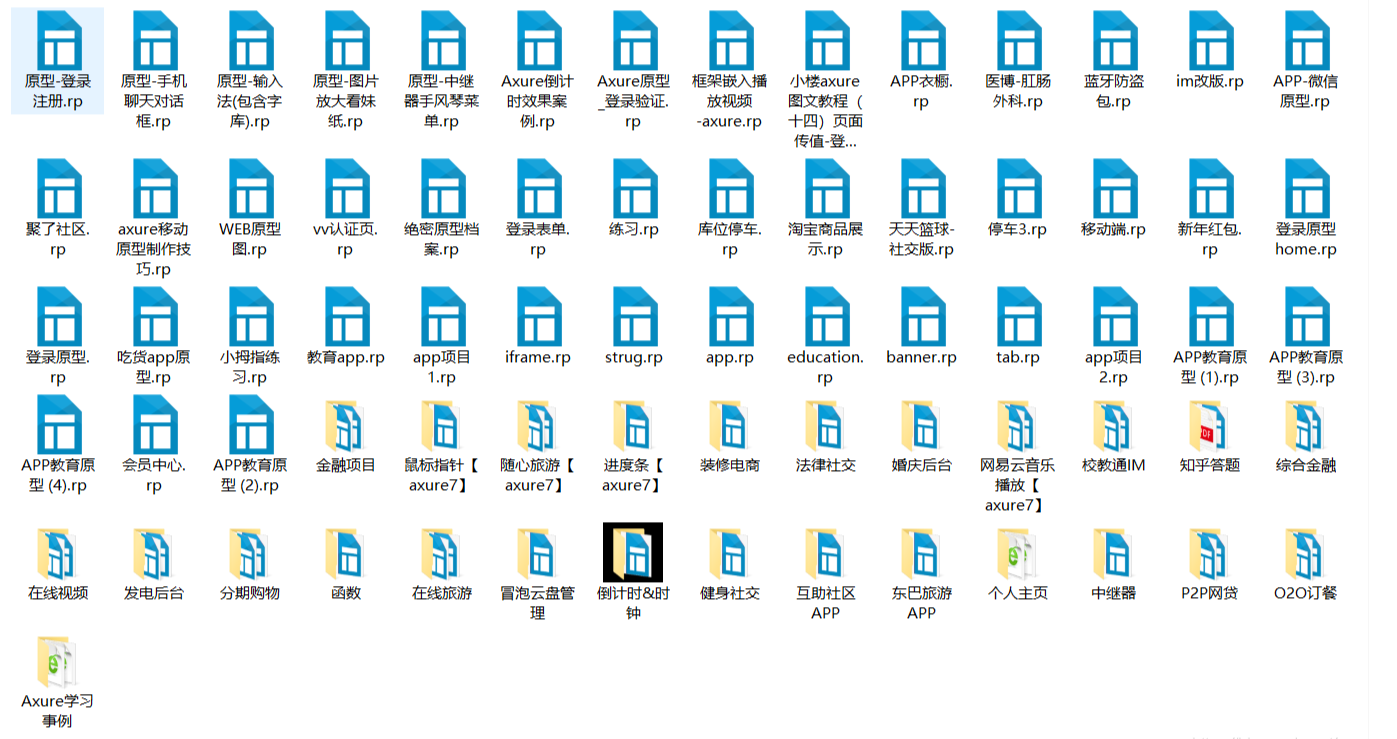Select the 蓝牙防盗包.rp file icon
This screenshot has height=739, width=1397.
point(1115,40)
